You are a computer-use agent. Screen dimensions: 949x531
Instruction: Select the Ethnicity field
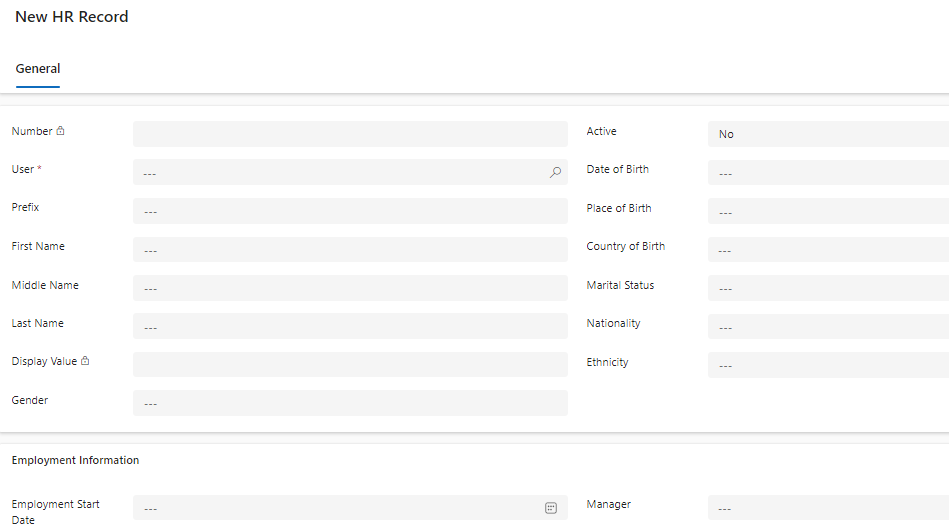829,365
